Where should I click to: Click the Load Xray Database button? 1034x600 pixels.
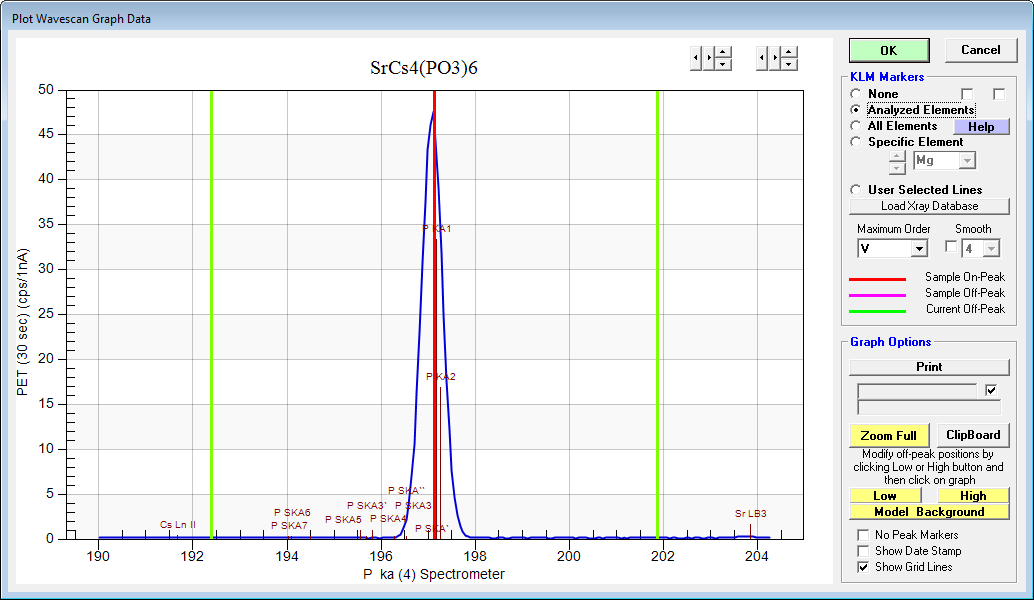point(929,206)
